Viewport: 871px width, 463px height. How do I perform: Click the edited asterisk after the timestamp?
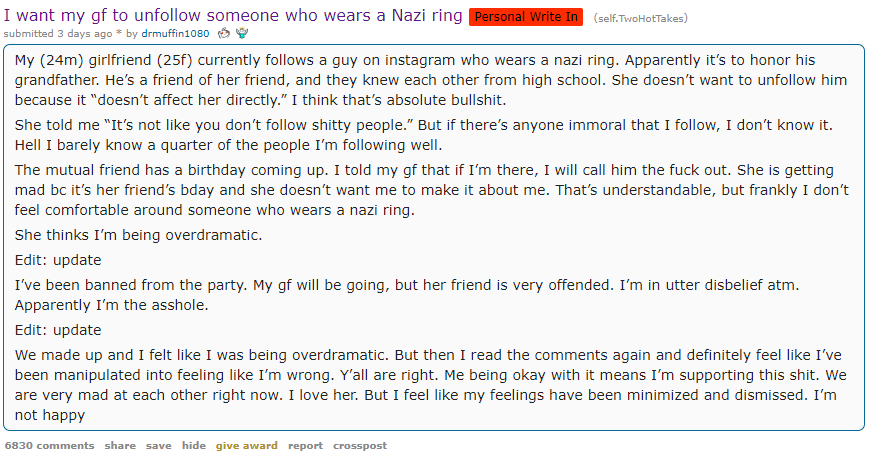(117, 33)
